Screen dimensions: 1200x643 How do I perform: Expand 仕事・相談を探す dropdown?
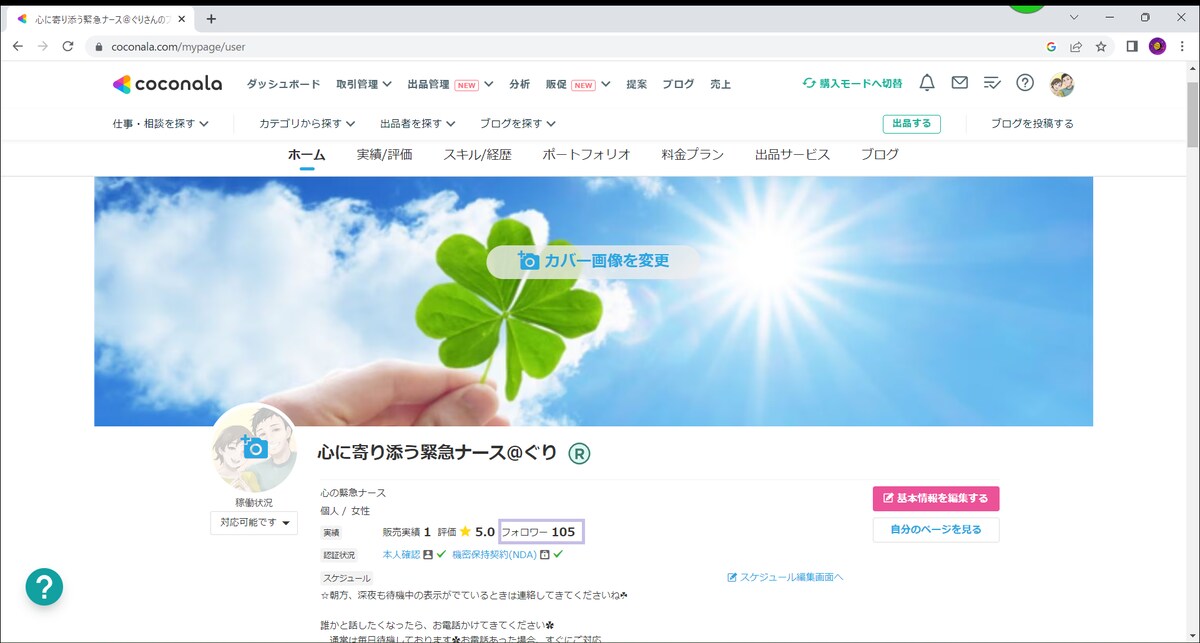click(x=161, y=124)
